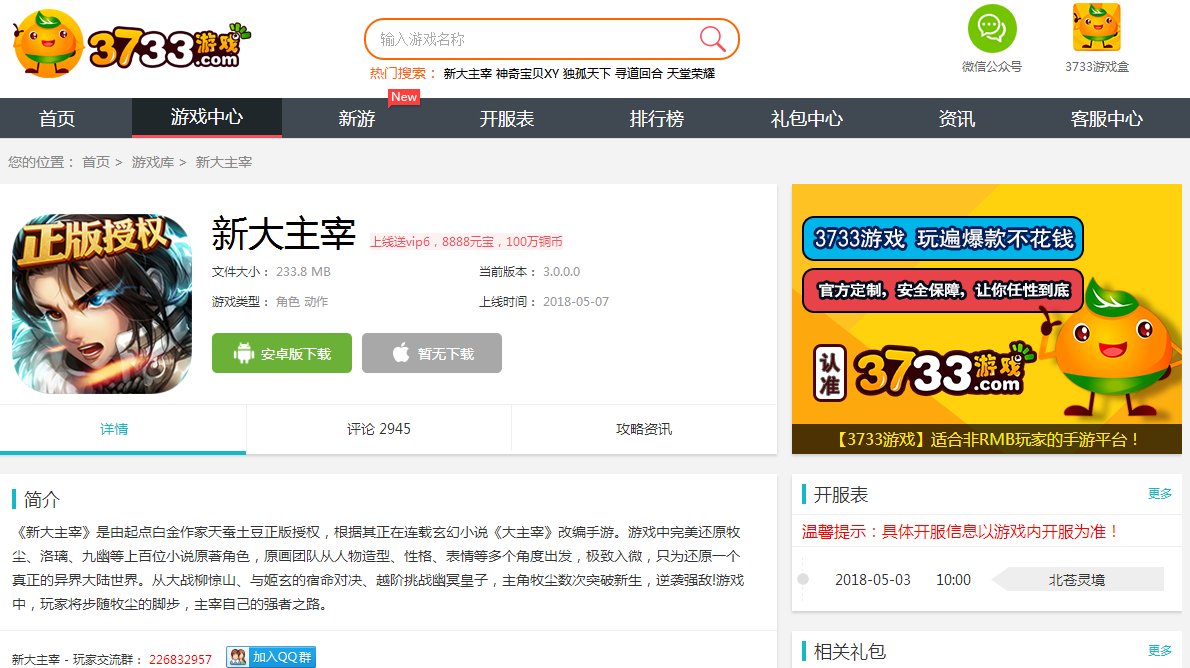The width and height of the screenshot is (1190, 668).
Task: Click 更多 link beside 开服表
Action: 1160,494
